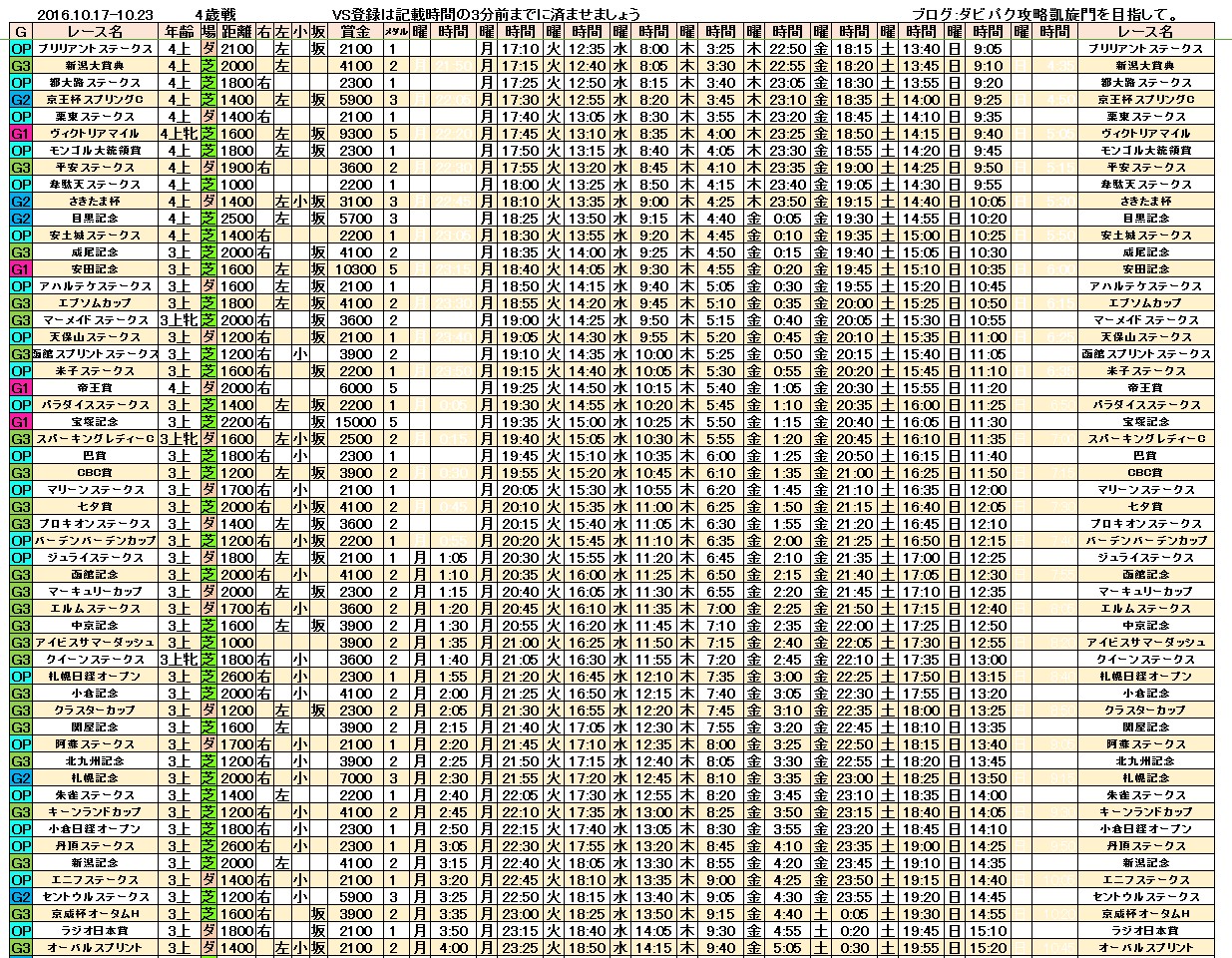This screenshot has height=958, width=1232.
Task: Select prize value 9300 for ヴィクトリアマイル
Action: (355, 133)
